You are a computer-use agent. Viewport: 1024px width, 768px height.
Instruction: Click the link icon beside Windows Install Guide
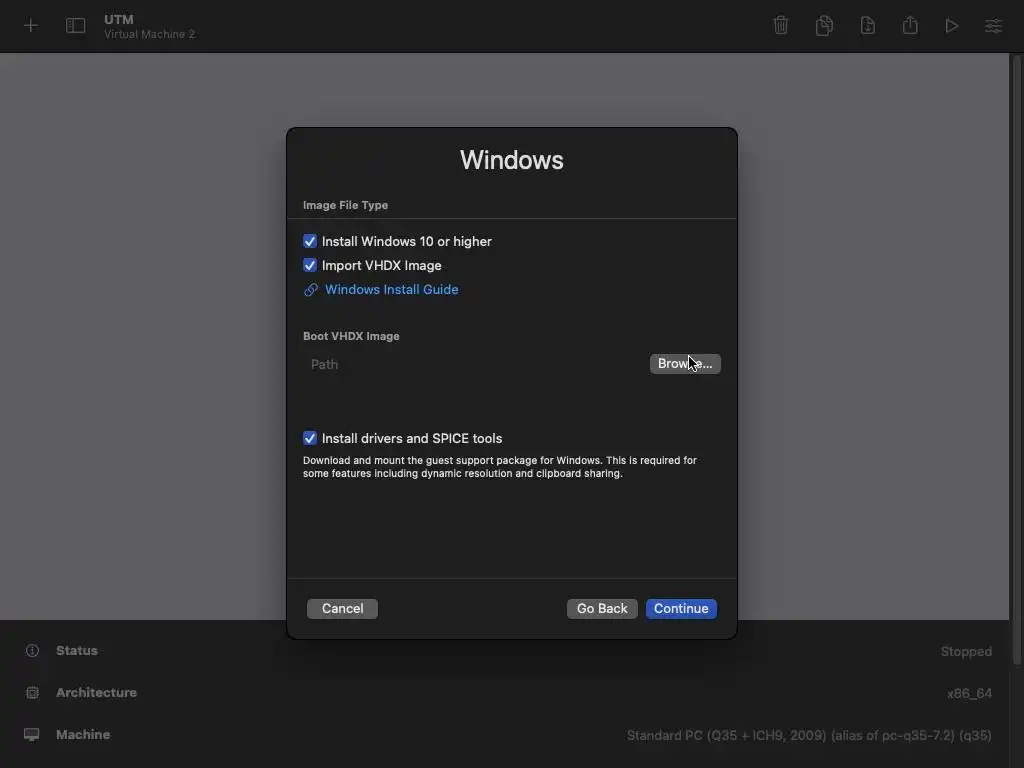(311, 289)
